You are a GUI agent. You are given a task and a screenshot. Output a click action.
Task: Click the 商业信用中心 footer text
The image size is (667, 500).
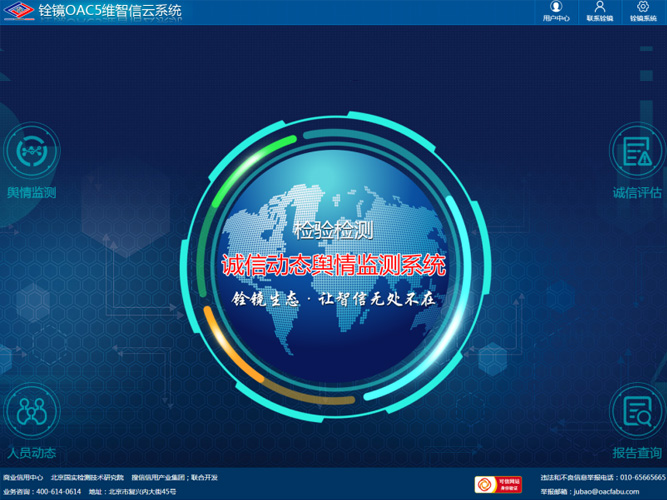click(x=23, y=477)
